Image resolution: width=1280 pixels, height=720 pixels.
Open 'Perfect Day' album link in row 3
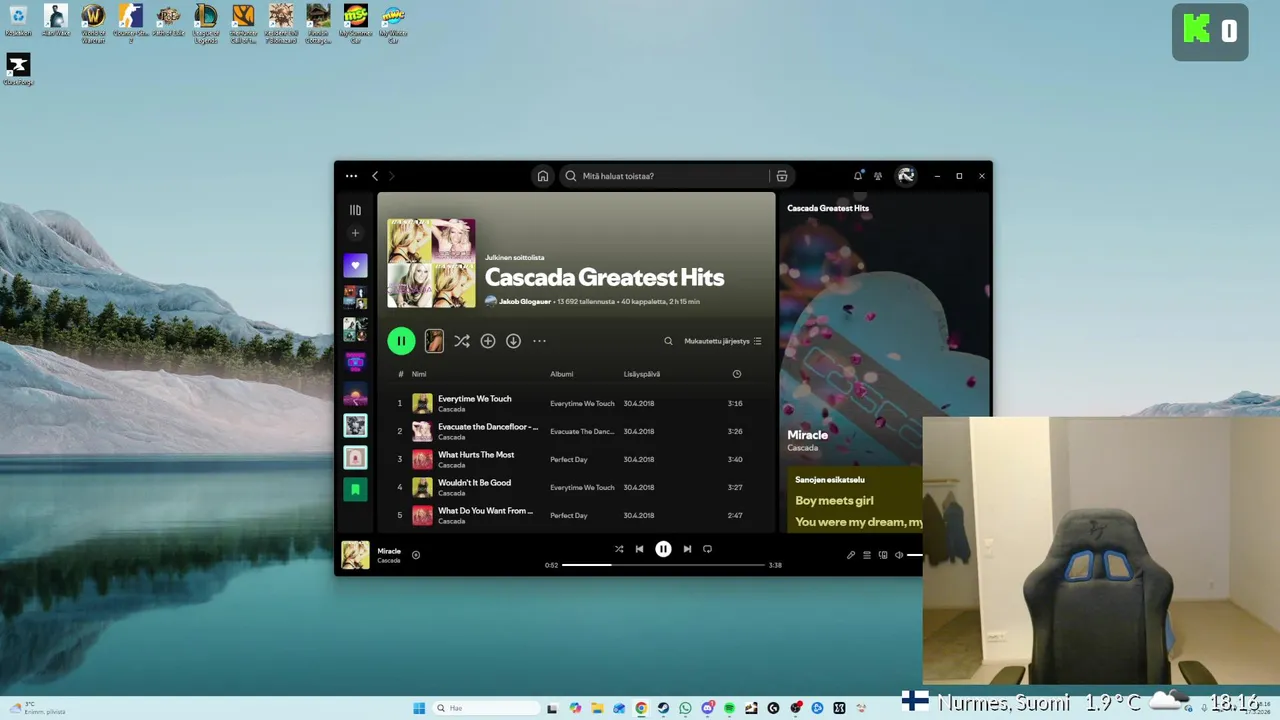point(569,459)
